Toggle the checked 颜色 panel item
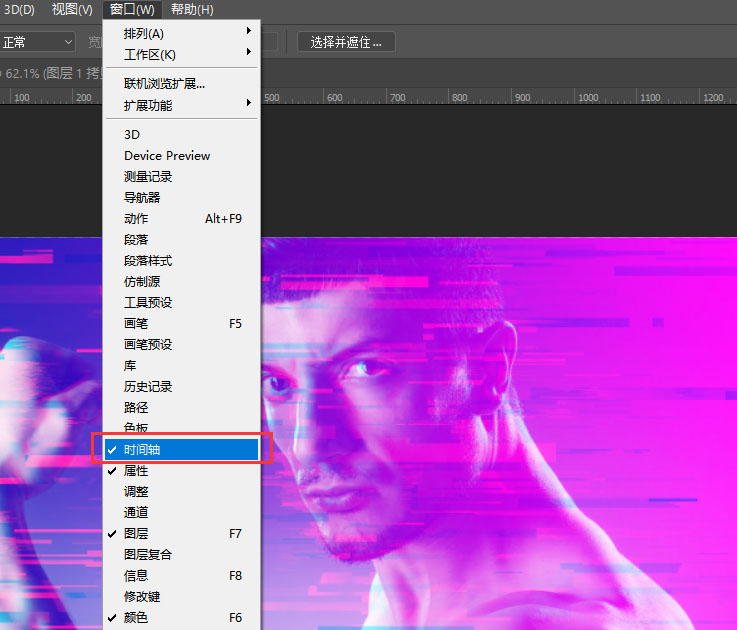 pos(181,618)
